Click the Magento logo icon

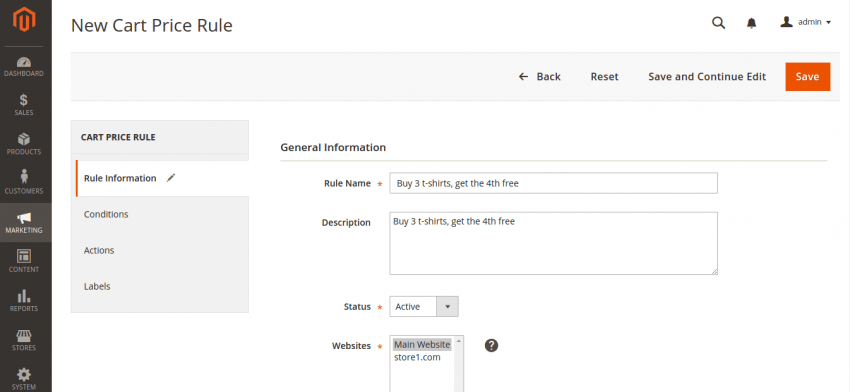tap(24, 20)
